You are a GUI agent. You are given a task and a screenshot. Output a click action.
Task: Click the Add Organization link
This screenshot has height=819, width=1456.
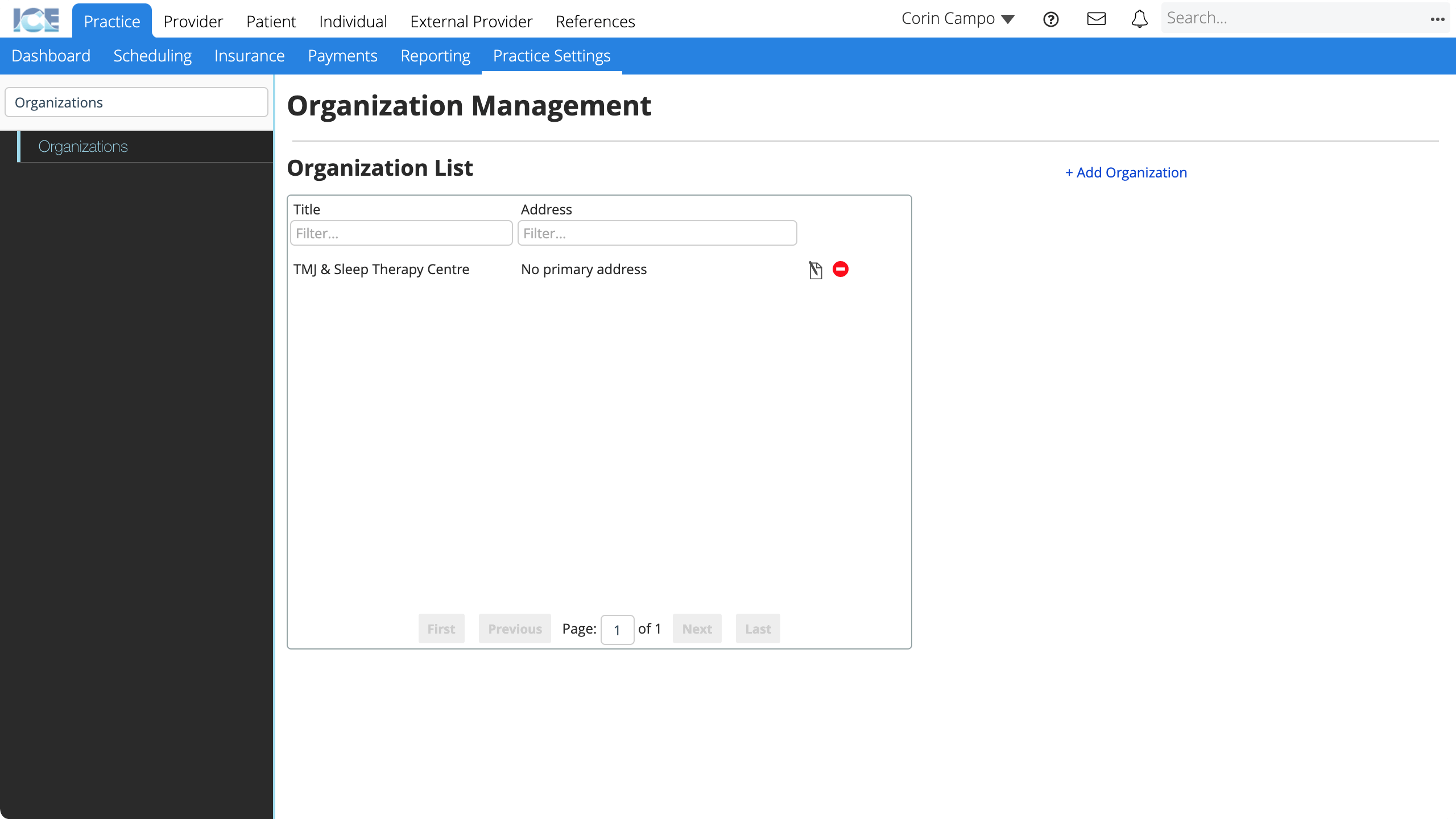tap(1126, 172)
